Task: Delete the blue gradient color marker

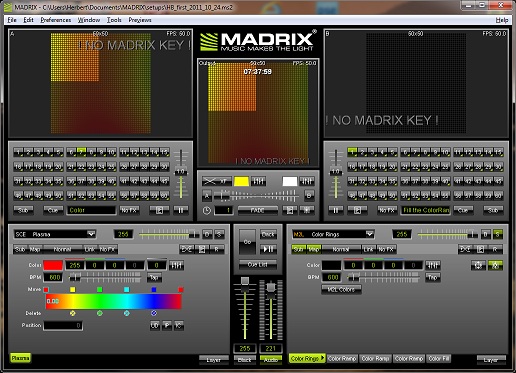Action: click(x=154, y=313)
